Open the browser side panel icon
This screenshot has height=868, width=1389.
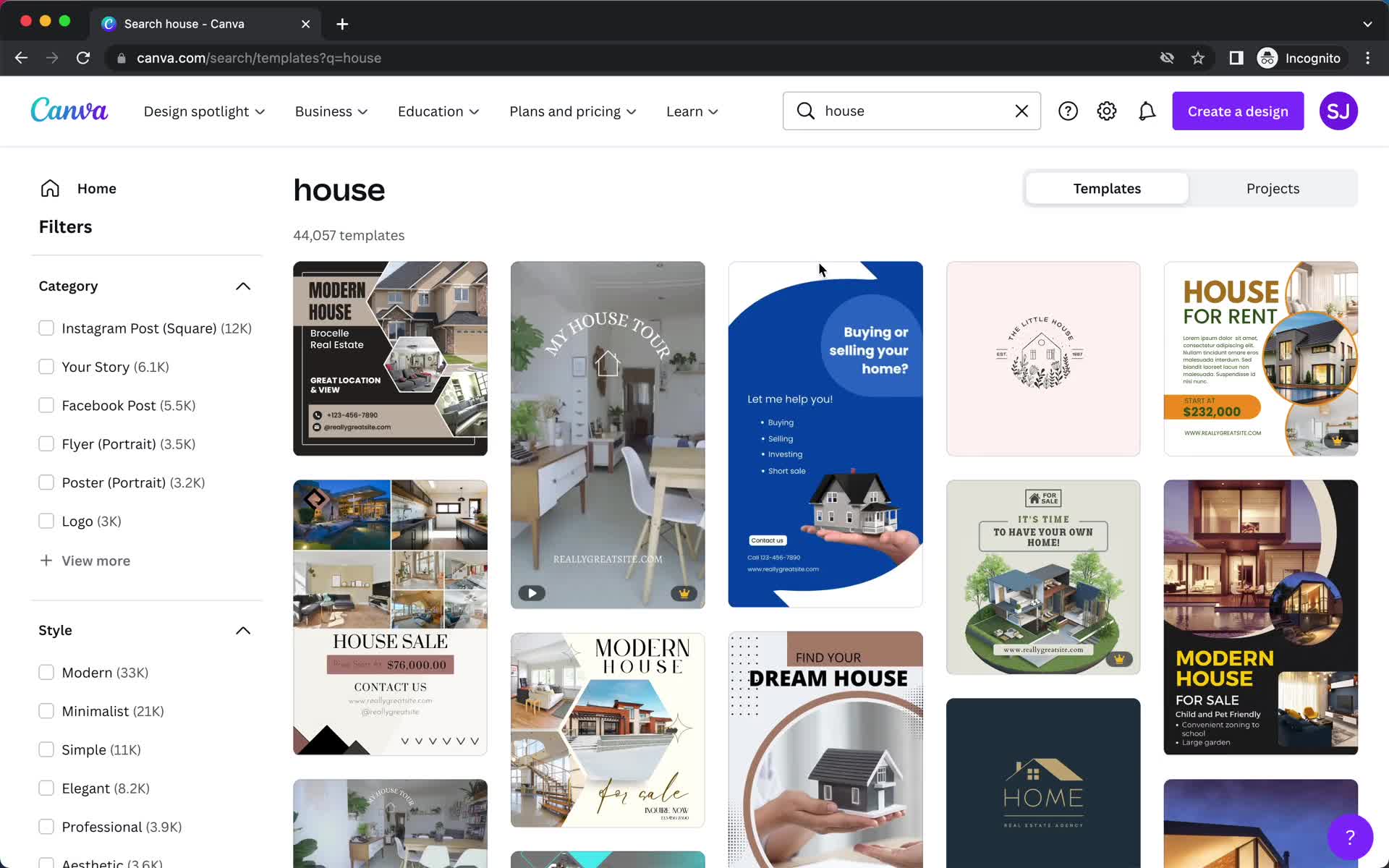tap(1236, 58)
